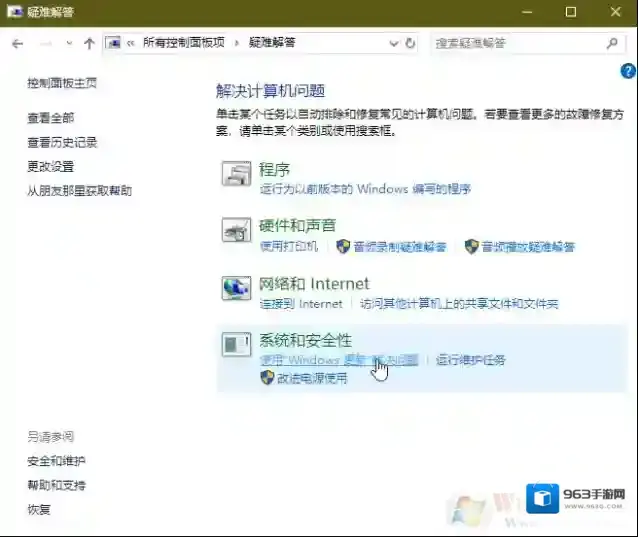The height and width of the screenshot is (537, 638).
Task: Close the 疑难解答 window
Action: point(616,12)
